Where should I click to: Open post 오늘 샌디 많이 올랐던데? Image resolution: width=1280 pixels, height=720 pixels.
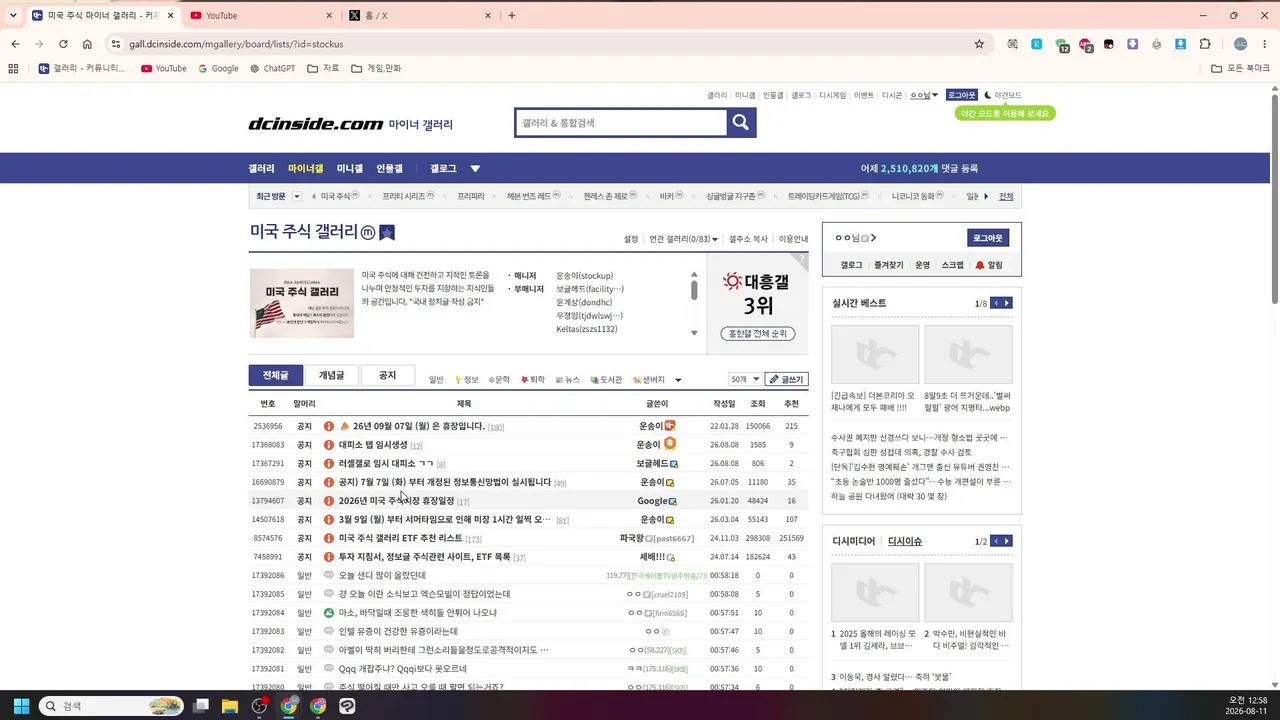coord(382,576)
